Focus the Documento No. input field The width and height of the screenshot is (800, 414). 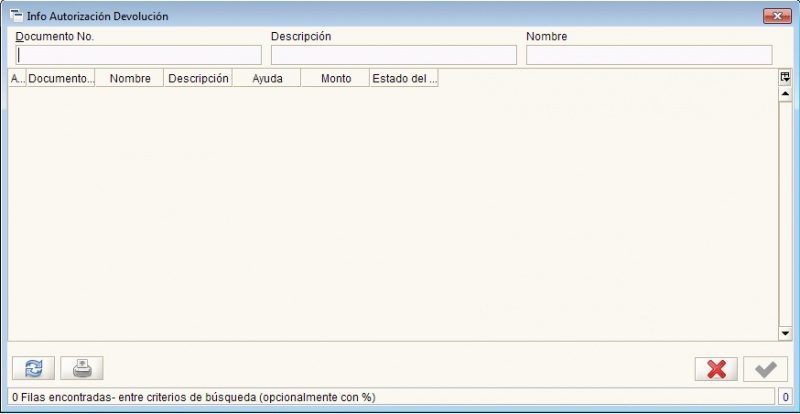[138, 55]
